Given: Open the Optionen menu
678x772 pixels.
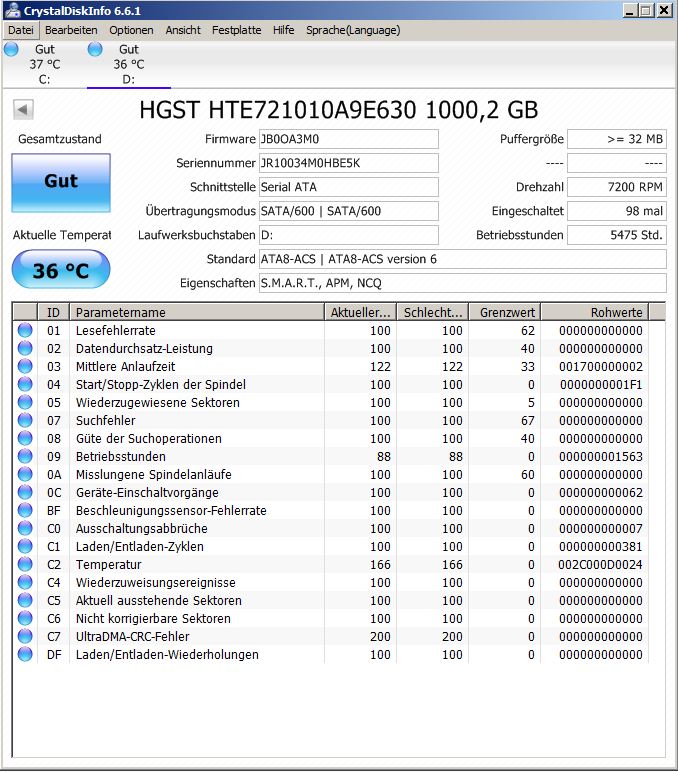Looking at the screenshot, I should [x=131, y=30].
